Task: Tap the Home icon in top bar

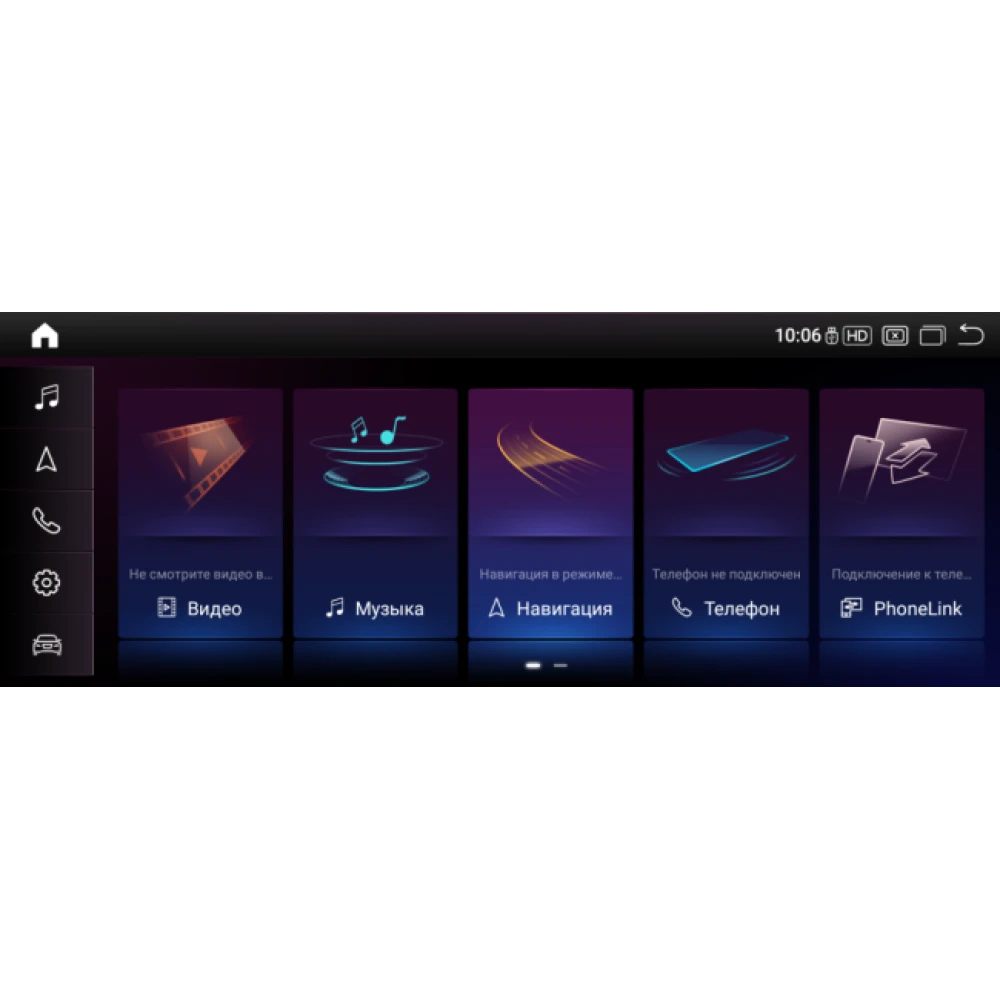Action: point(45,335)
